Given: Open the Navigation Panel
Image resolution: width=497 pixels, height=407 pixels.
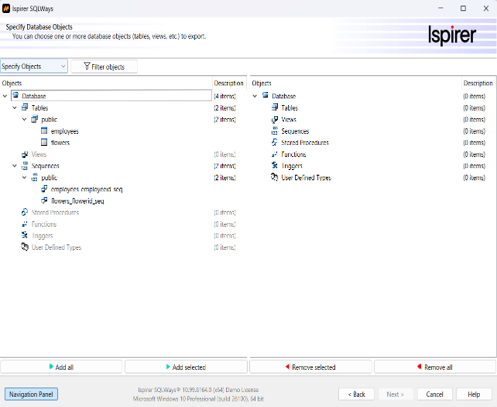Looking at the screenshot, I should coord(31,394).
